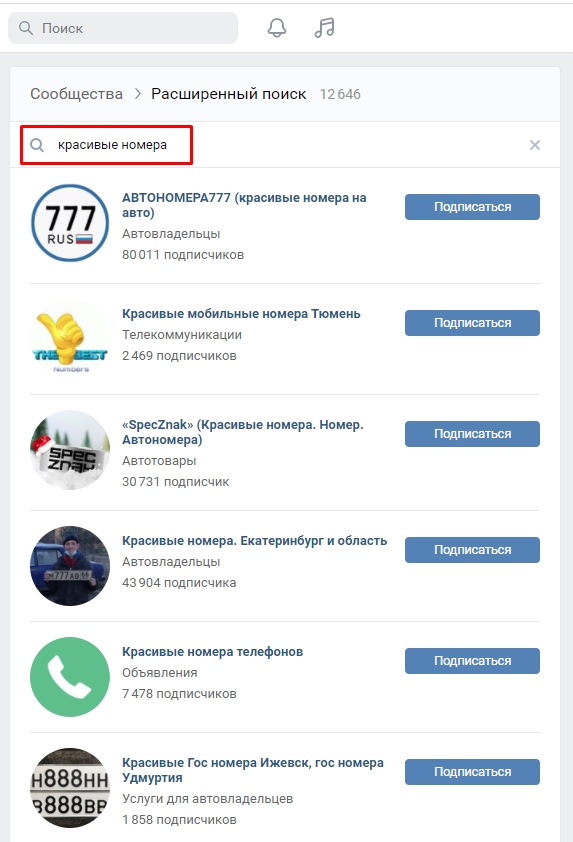Subscribe to Красивые мобильные номера Тюмень

(x=472, y=323)
